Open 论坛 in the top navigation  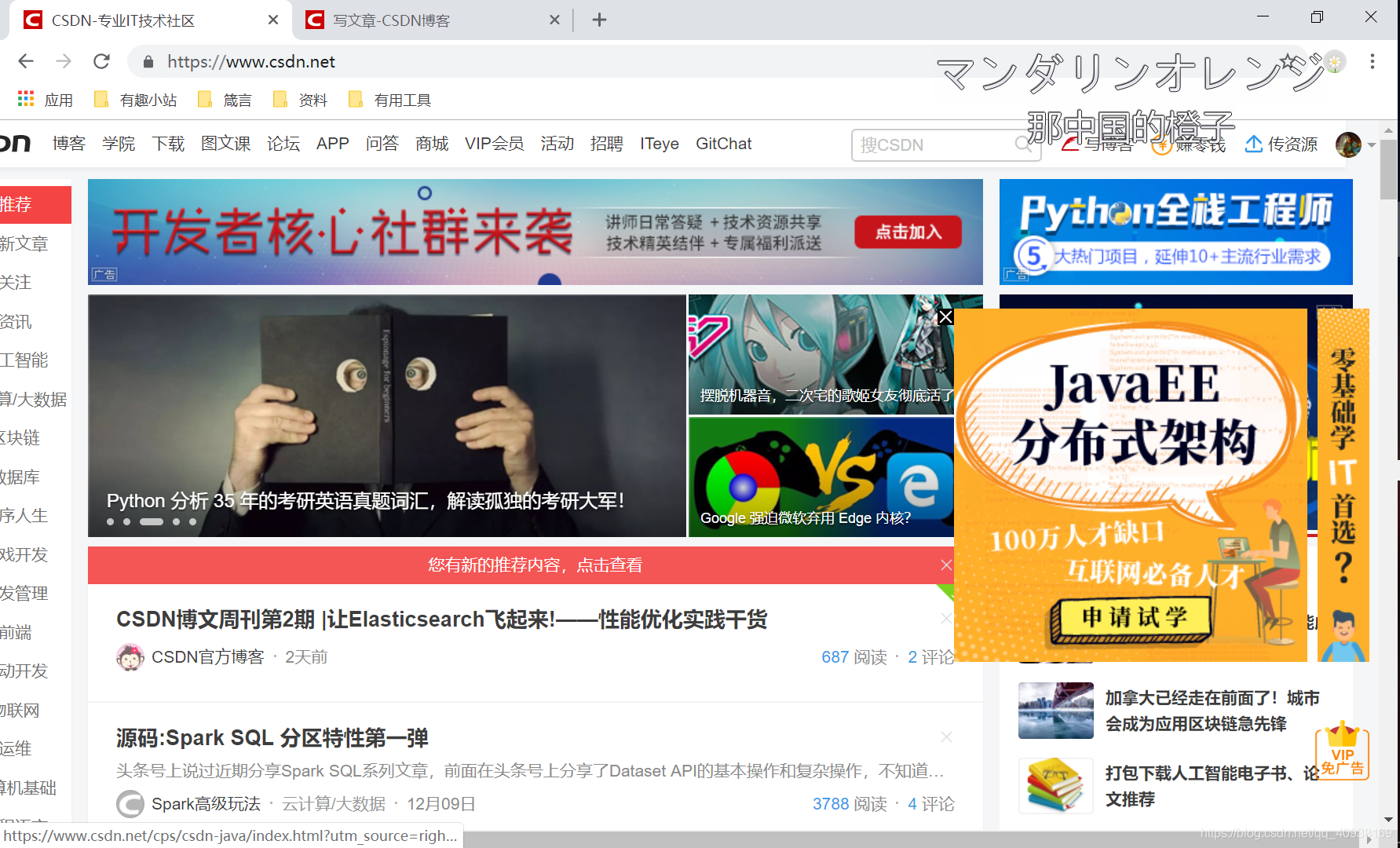point(283,144)
